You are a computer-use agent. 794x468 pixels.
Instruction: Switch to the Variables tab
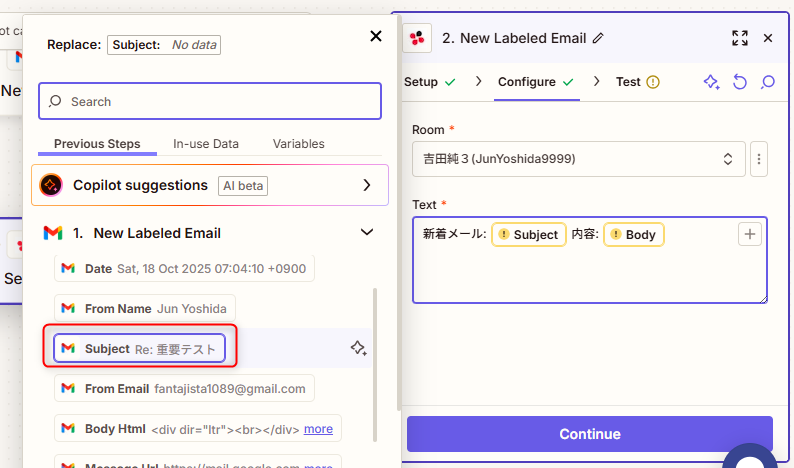(x=298, y=144)
